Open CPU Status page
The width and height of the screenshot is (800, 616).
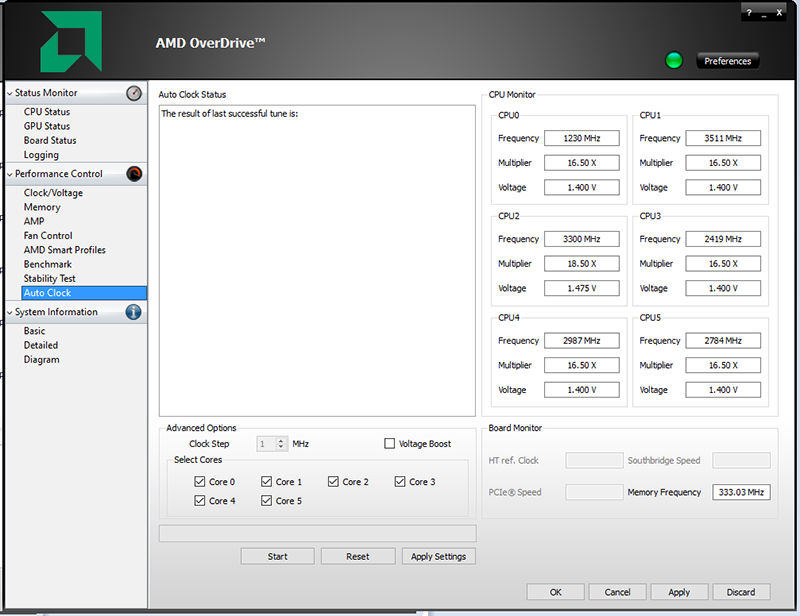coord(47,112)
